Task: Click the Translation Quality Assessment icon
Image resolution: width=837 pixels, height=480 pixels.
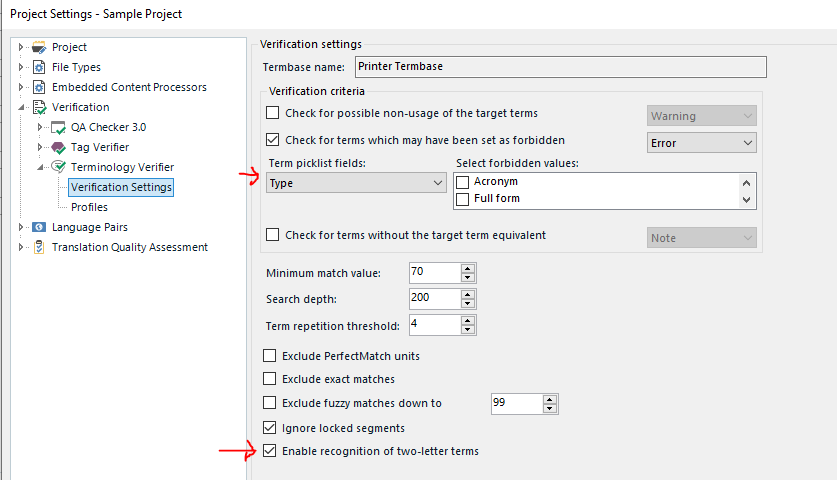Action: pyautogui.click(x=39, y=247)
